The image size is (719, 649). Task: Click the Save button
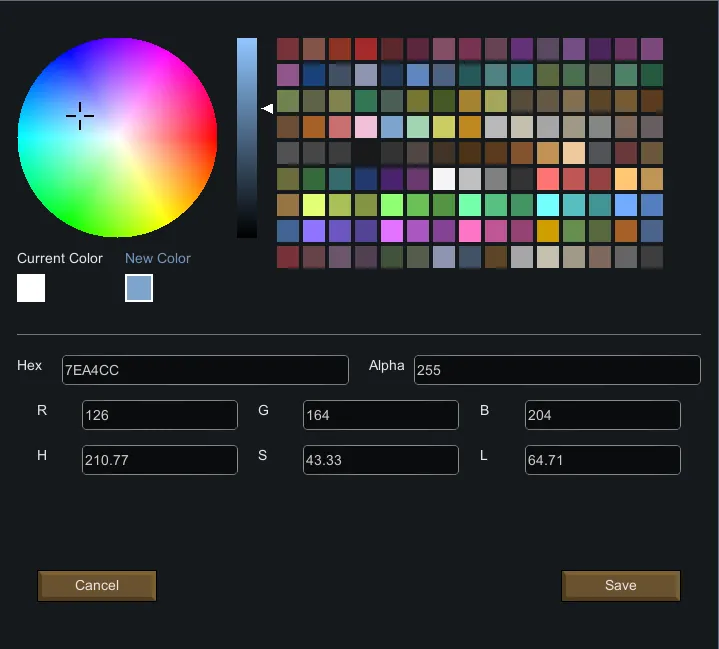tap(620, 586)
